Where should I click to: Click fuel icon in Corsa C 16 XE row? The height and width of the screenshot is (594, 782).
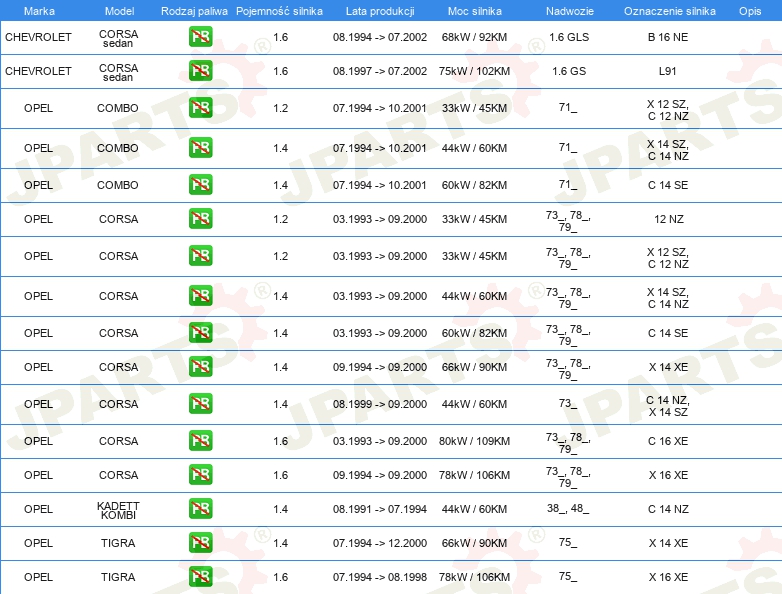click(x=200, y=440)
